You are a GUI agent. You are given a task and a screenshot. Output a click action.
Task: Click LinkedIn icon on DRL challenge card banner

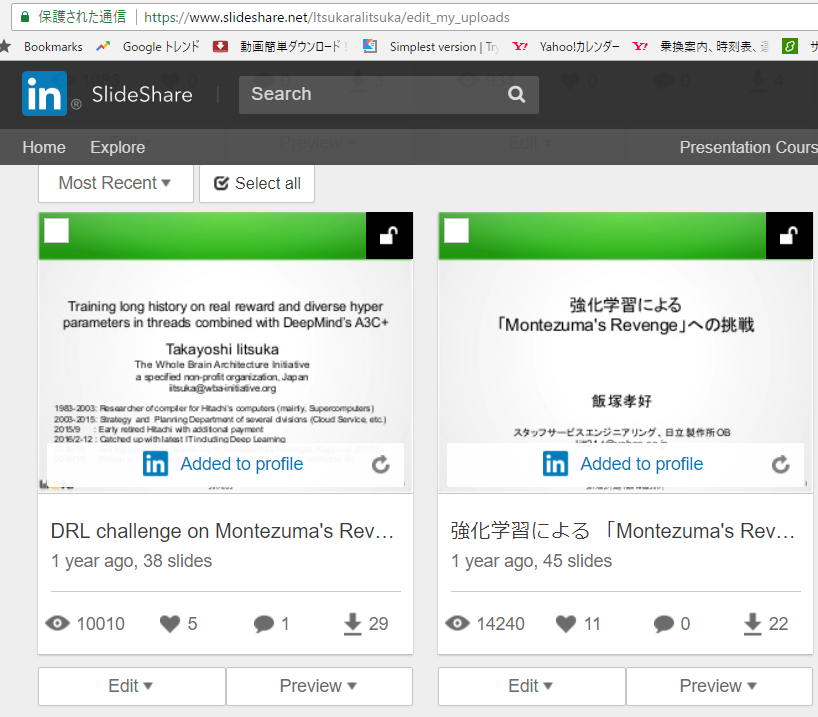click(x=155, y=464)
